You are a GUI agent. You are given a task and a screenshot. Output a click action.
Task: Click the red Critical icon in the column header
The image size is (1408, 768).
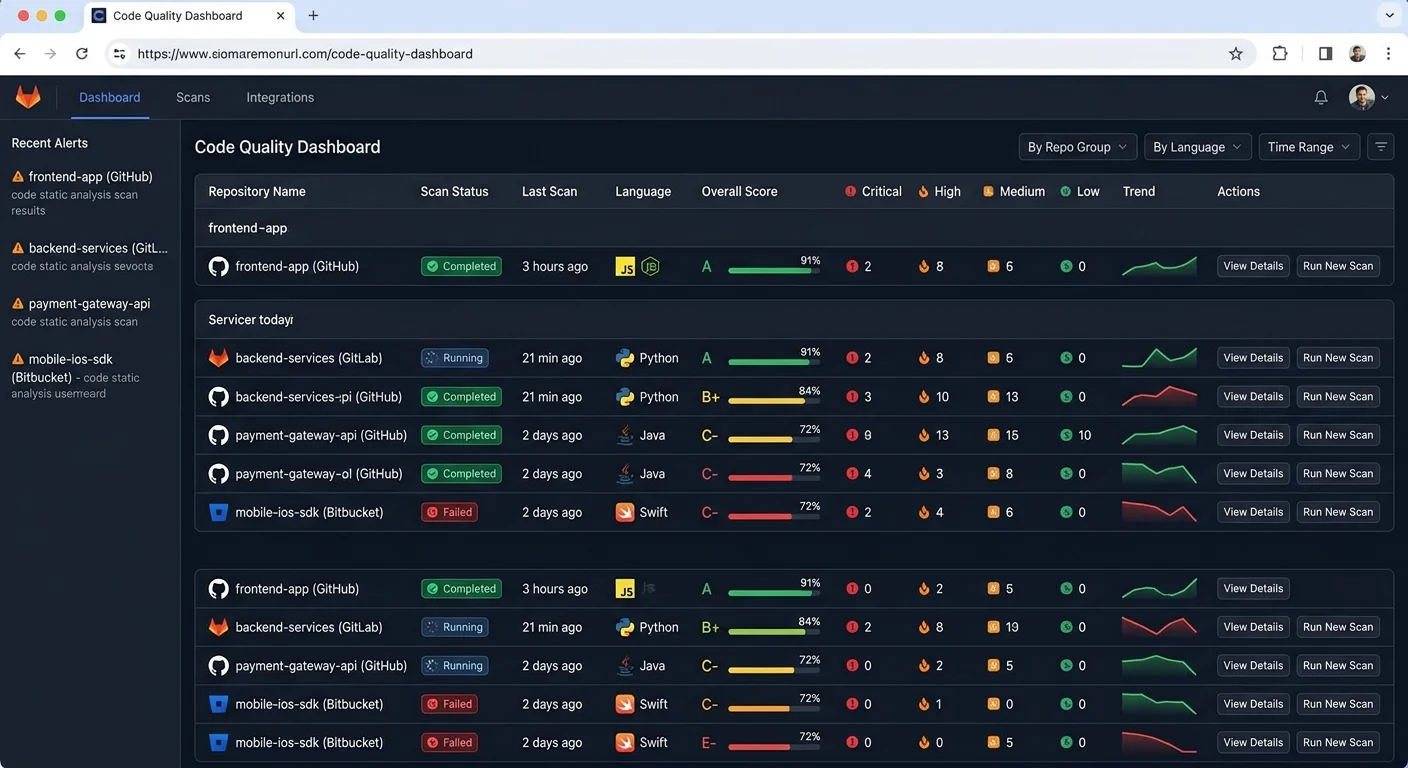pyautogui.click(x=851, y=192)
